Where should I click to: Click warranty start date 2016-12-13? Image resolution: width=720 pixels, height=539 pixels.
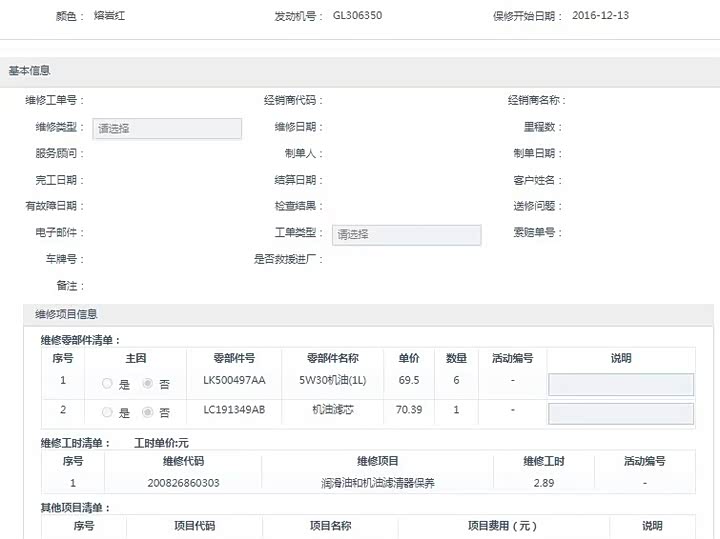pyautogui.click(x=600, y=16)
